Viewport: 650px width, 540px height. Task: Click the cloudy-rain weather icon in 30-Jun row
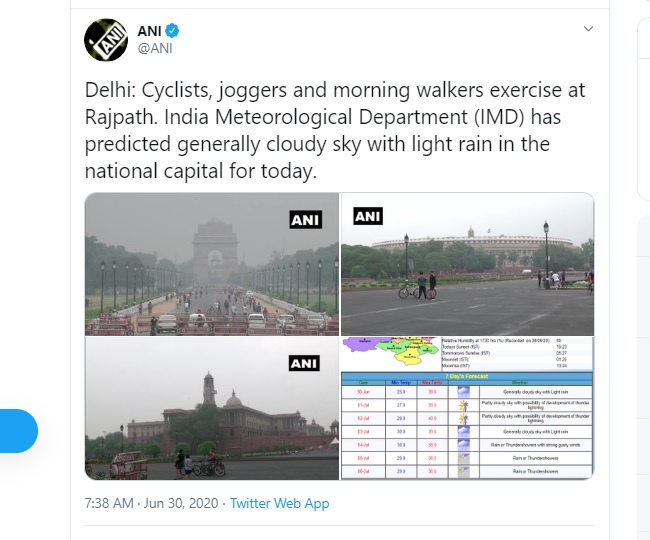[463, 393]
